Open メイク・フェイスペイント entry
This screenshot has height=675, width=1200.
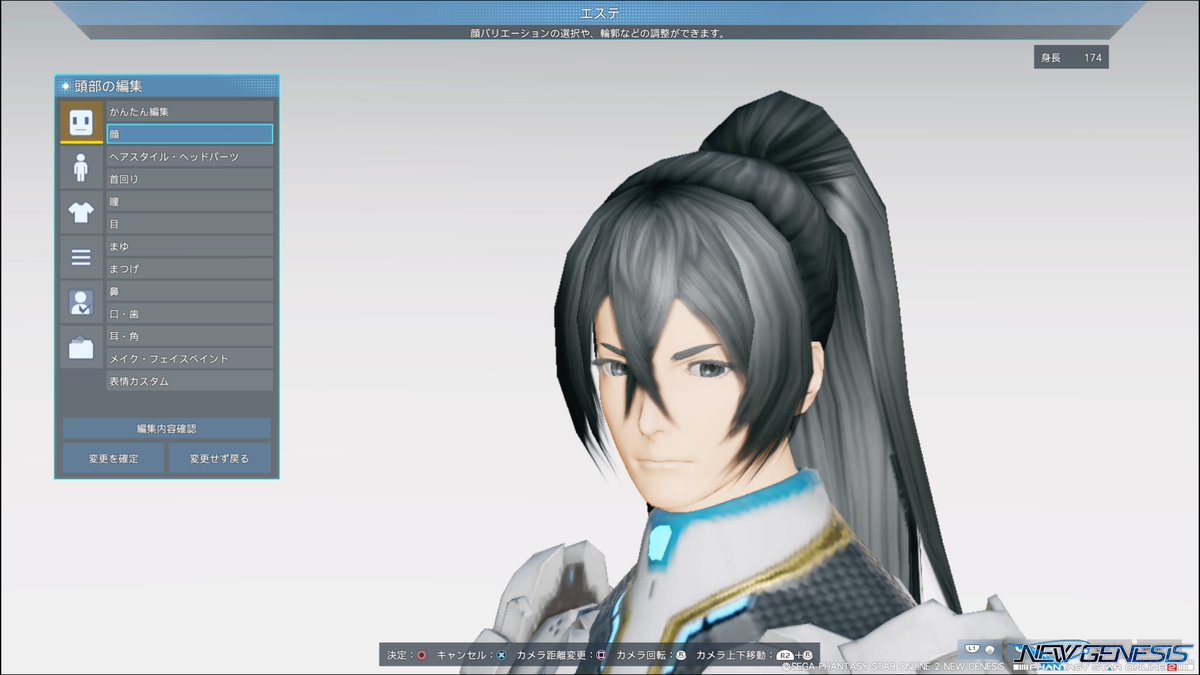pyautogui.click(x=189, y=358)
